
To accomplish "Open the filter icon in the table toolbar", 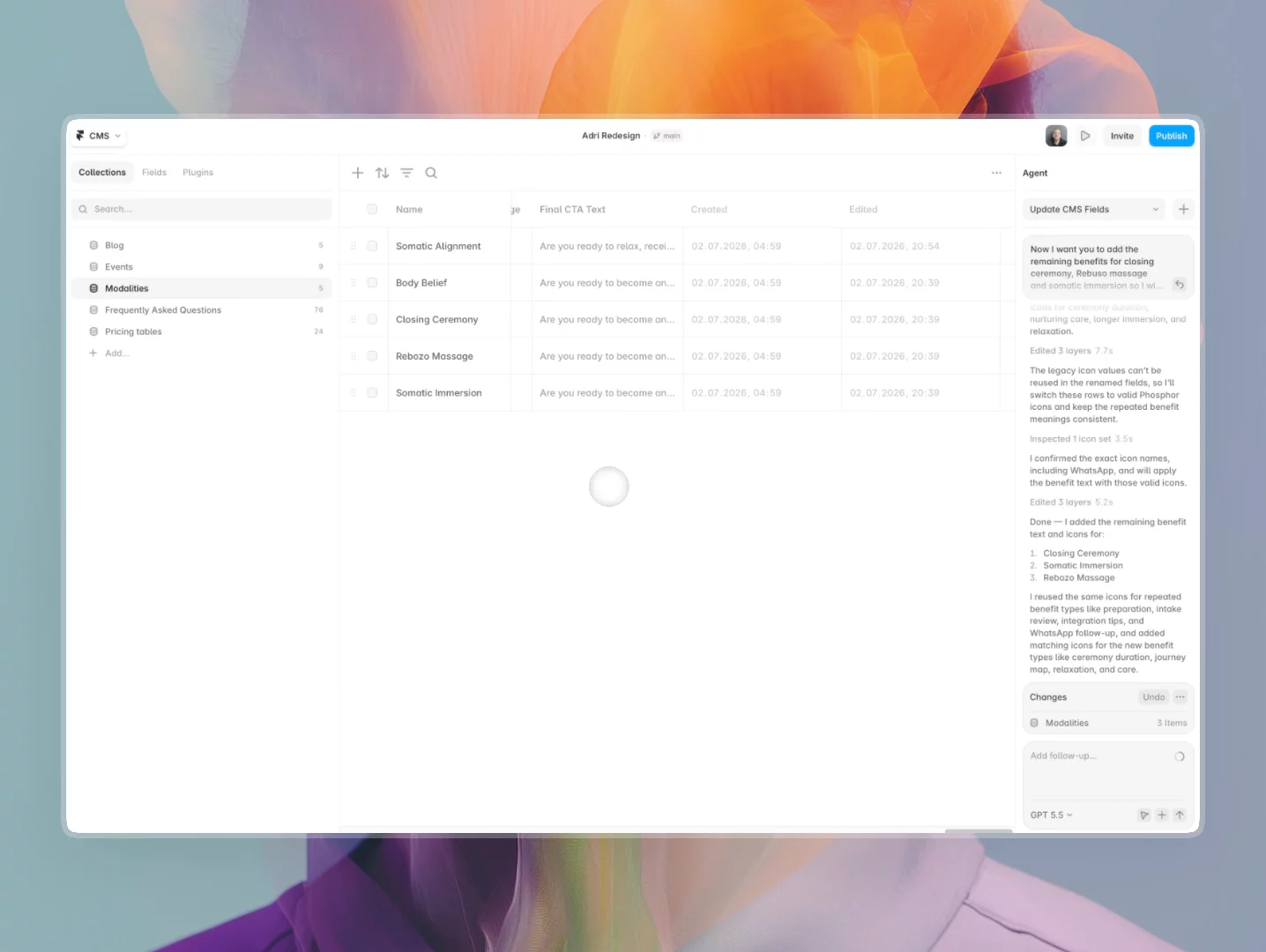I will click(406, 173).
